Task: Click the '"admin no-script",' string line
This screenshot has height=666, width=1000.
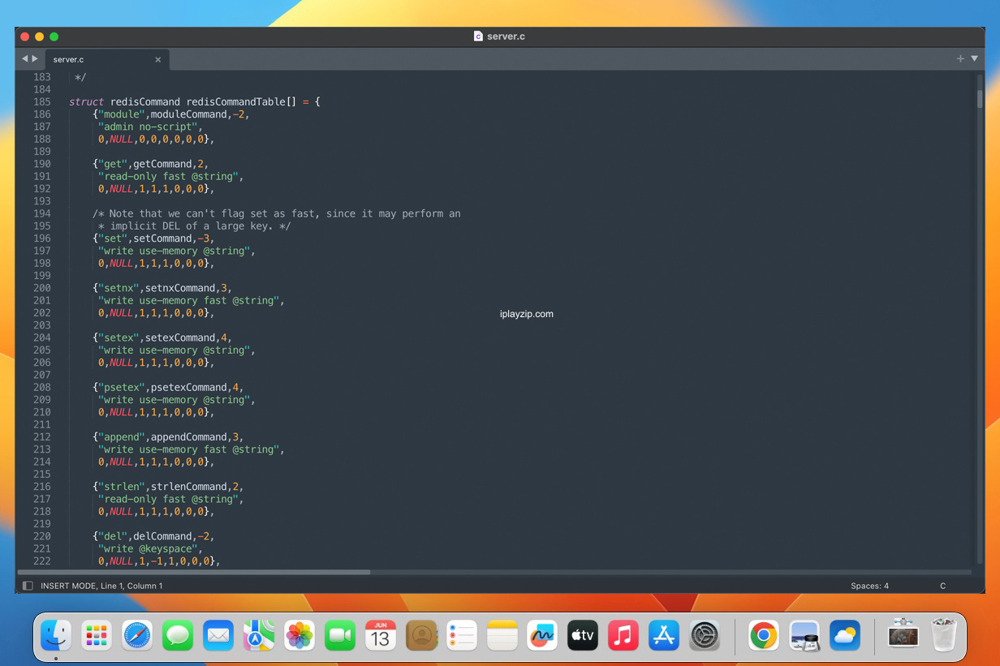Action: click(150, 127)
